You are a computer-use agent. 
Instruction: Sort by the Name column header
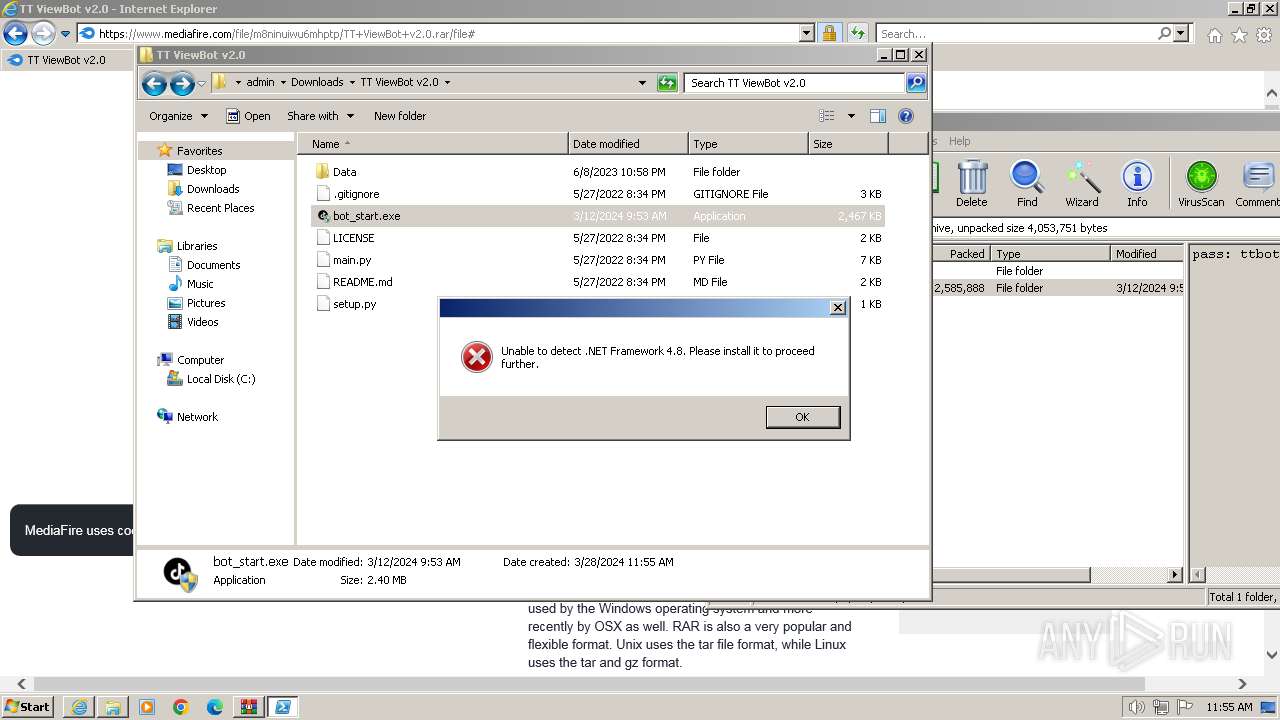(x=432, y=144)
